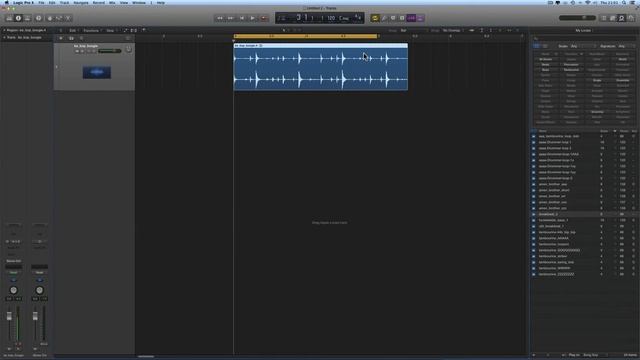The height and width of the screenshot is (360, 640).
Task: Click the track header pan knob
Action: coord(129,49)
